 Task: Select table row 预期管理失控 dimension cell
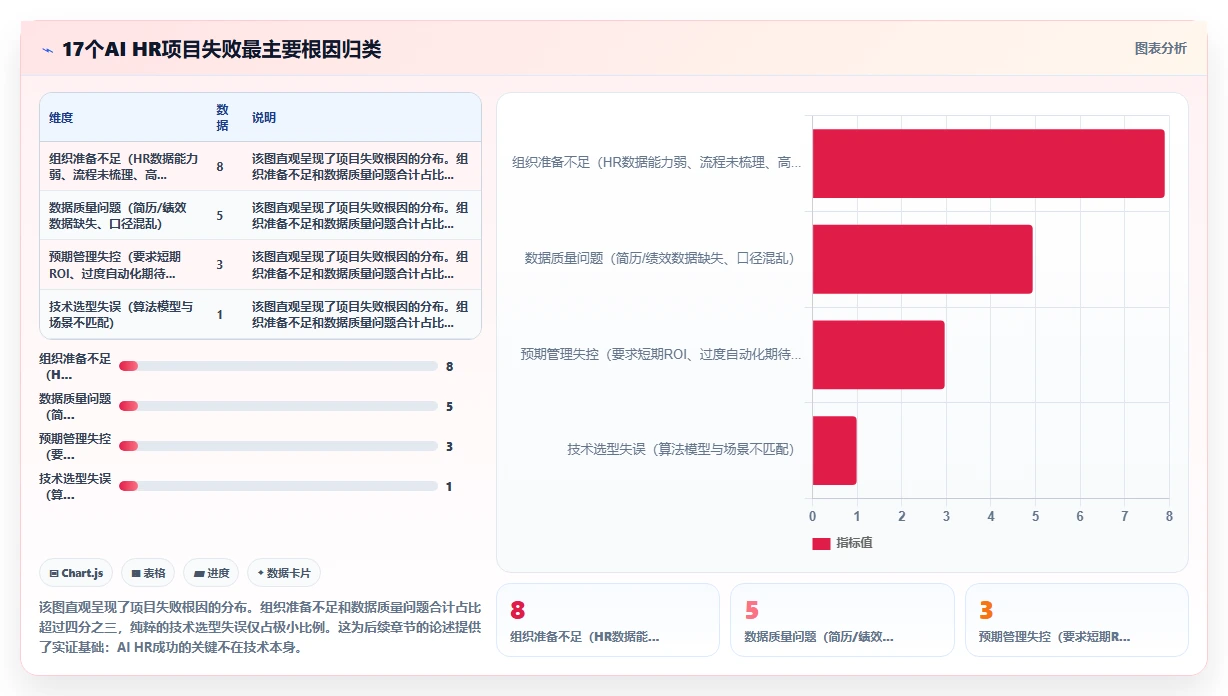click(124, 265)
